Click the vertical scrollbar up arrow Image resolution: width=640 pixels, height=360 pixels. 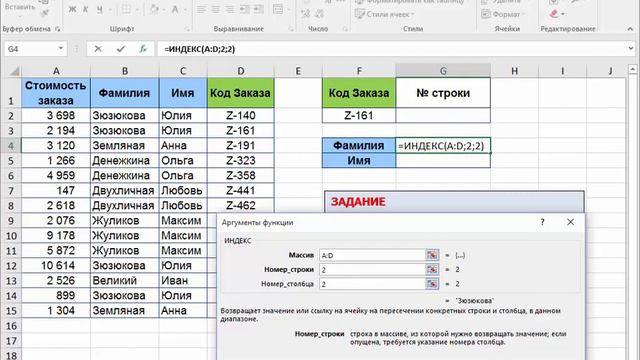(x=633, y=69)
